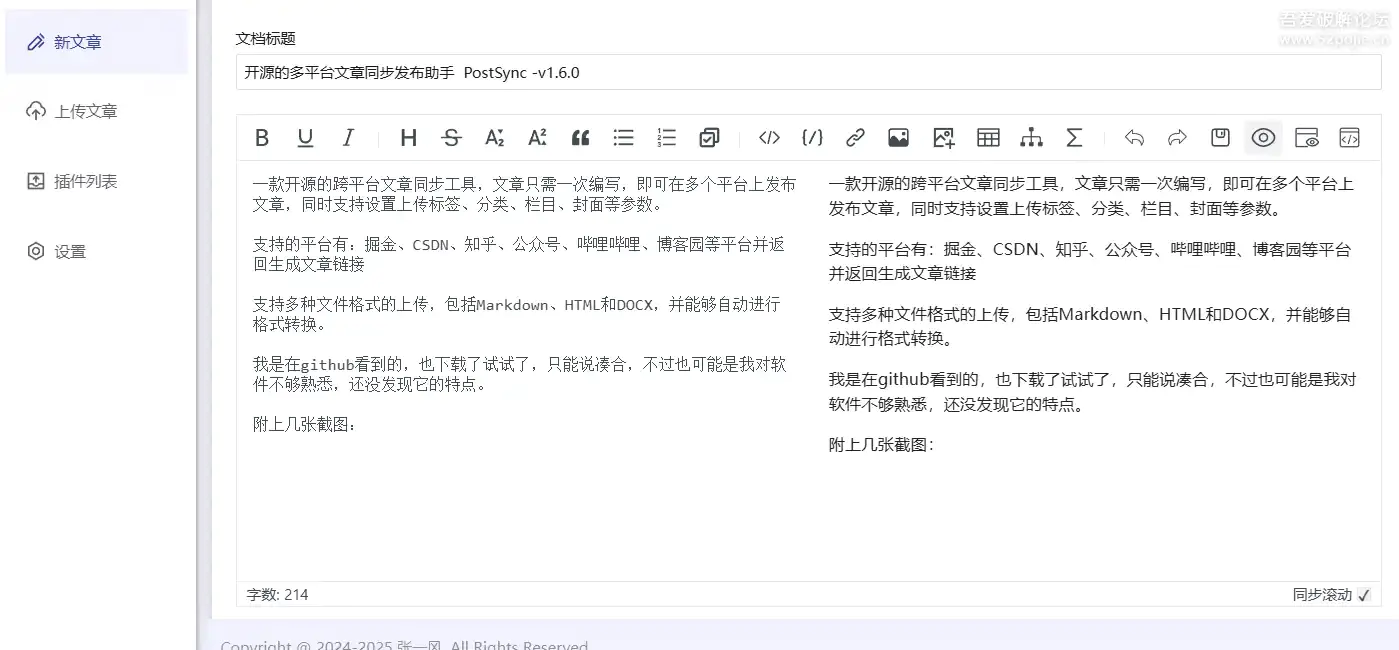
Task: Insert a math formula with the Σ icon
Action: coord(1074,137)
